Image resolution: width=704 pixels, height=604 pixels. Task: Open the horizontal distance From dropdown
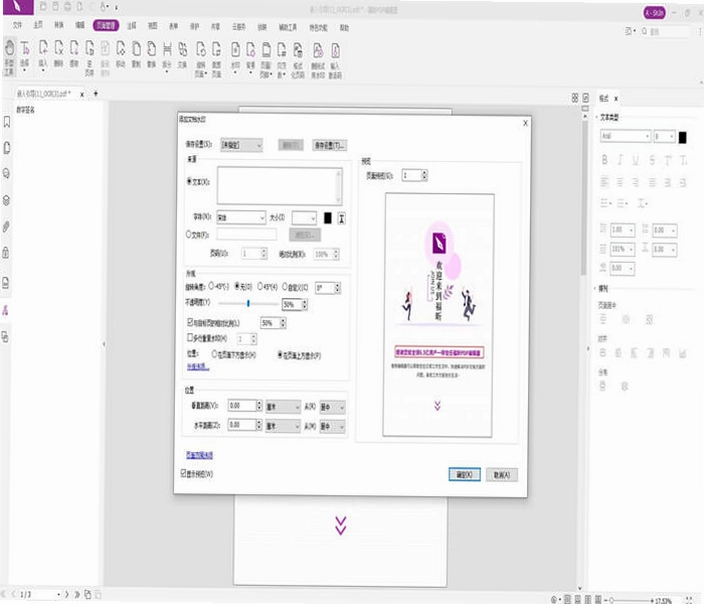pyautogui.click(x=332, y=426)
